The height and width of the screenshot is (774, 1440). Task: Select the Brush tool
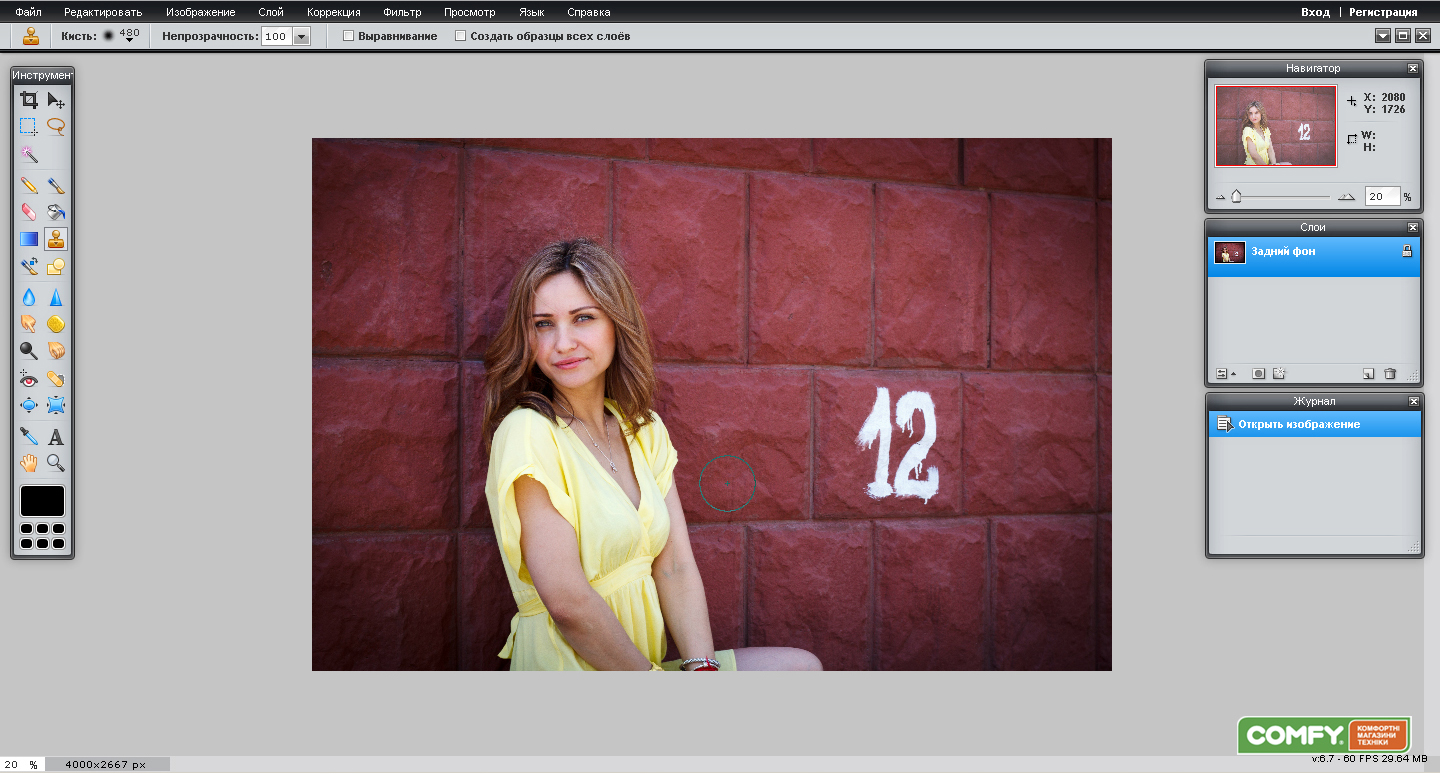(x=56, y=185)
